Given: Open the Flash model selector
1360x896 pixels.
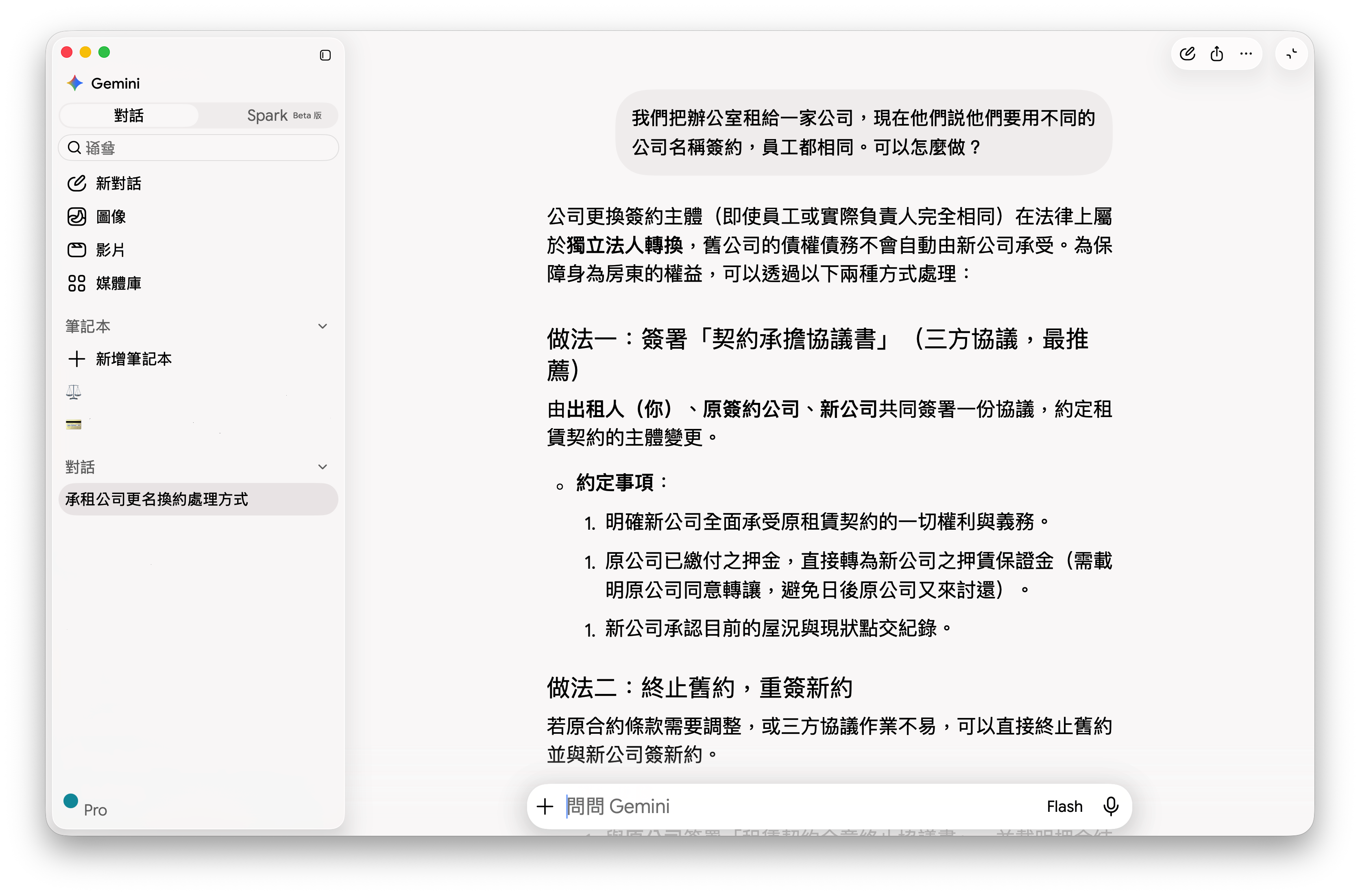Looking at the screenshot, I should pos(1064,806).
